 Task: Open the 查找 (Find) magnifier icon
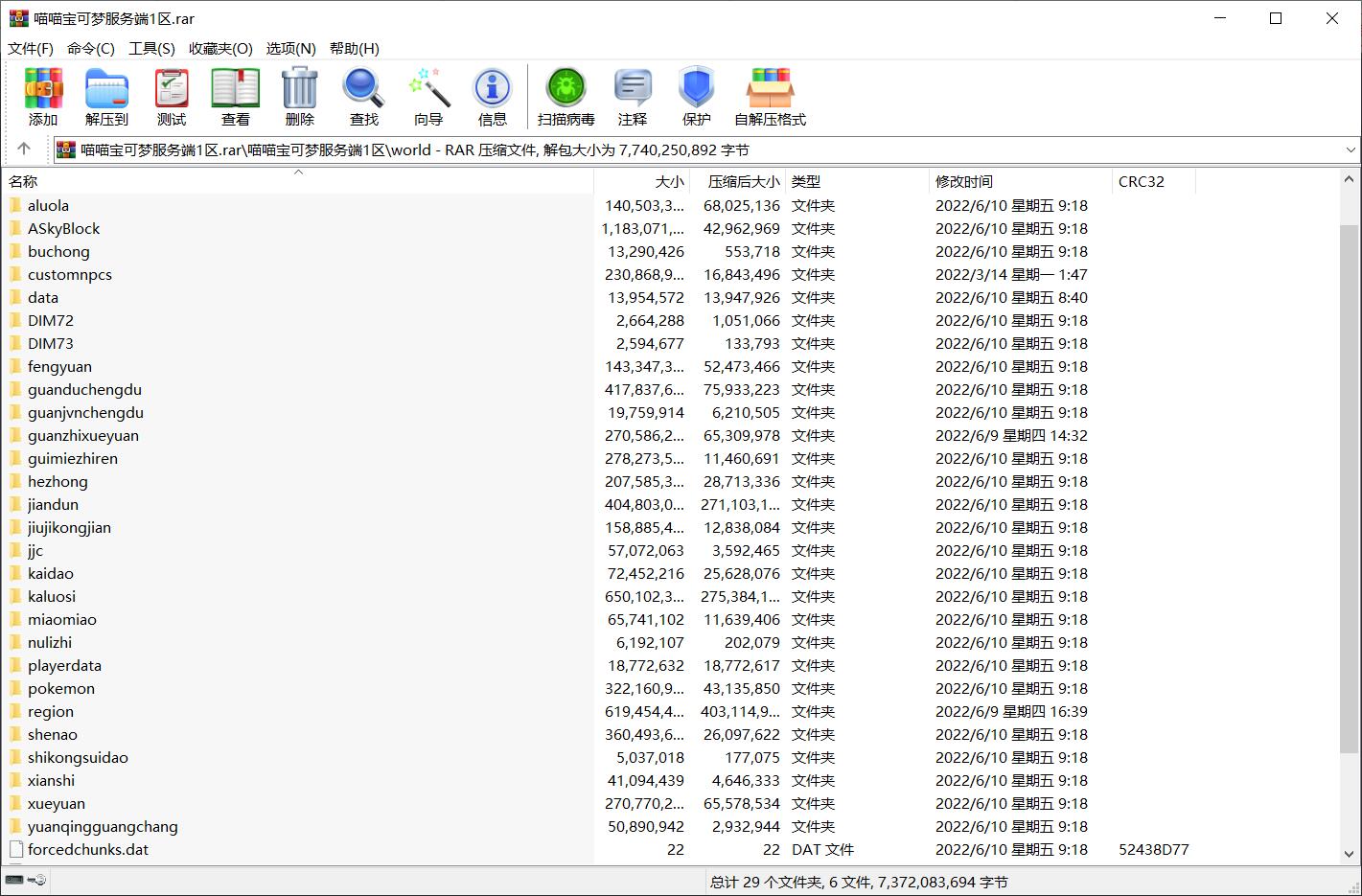364,88
